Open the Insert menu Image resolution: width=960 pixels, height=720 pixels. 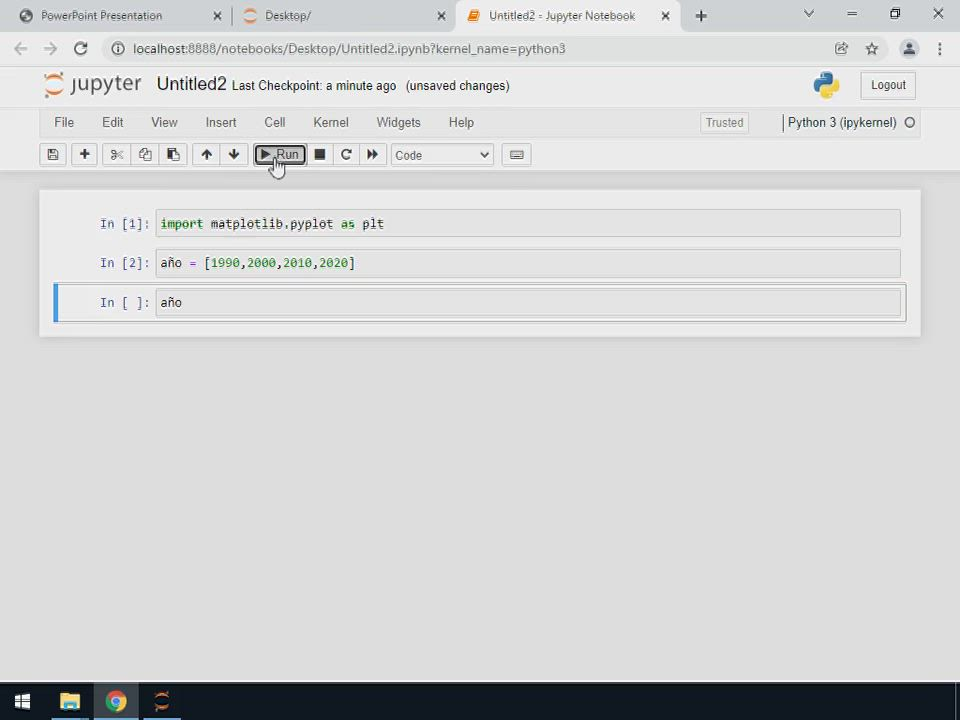pyautogui.click(x=221, y=122)
